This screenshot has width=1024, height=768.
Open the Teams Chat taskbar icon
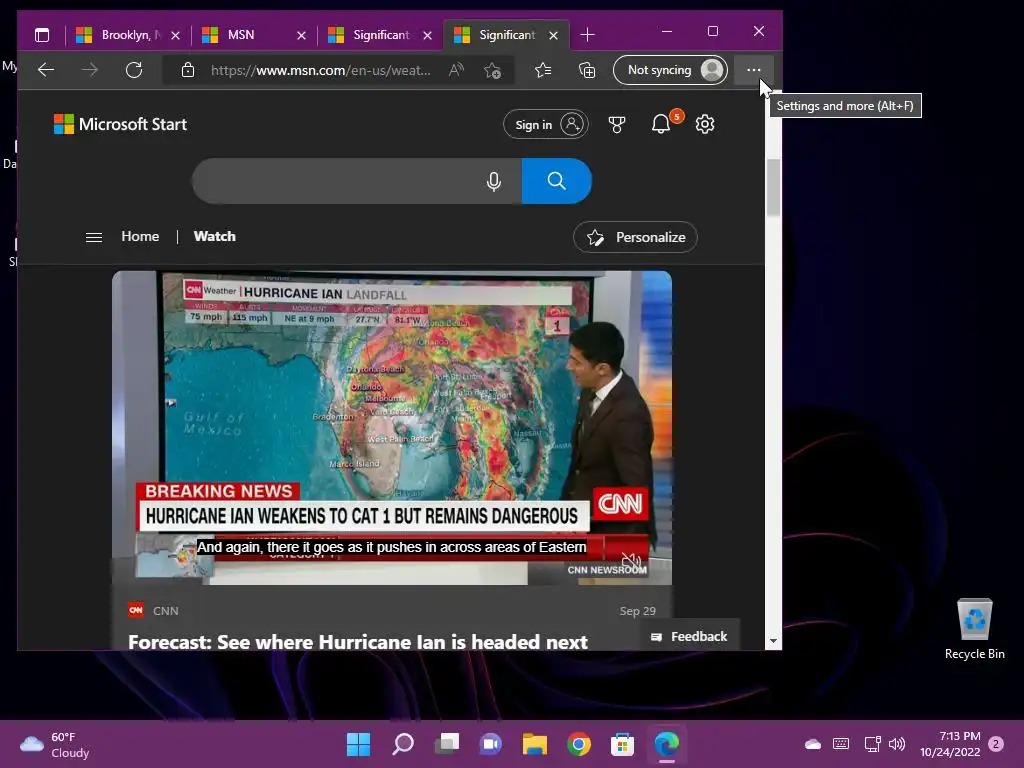coord(490,744)
